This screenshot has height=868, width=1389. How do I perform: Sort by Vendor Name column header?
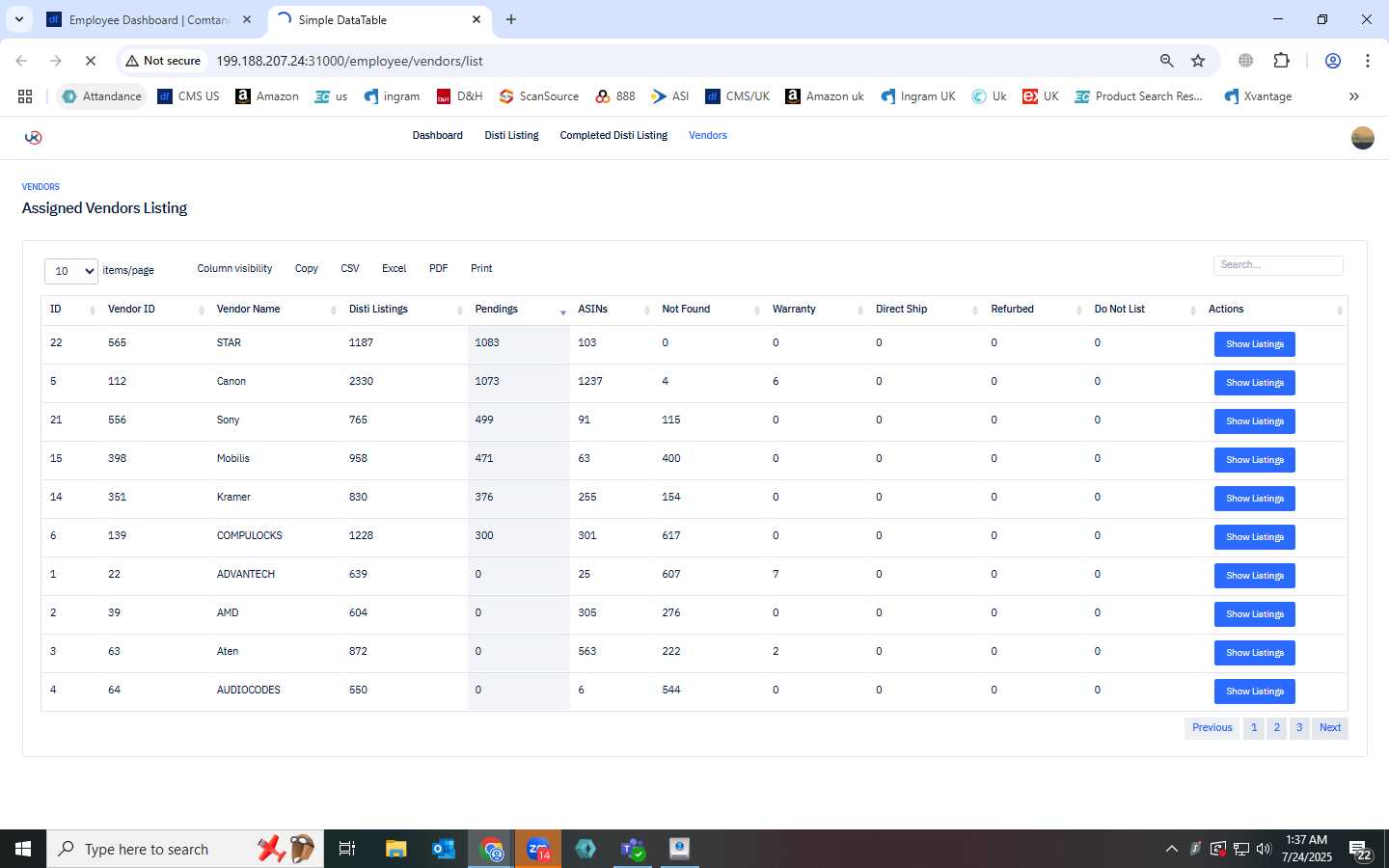(x=275, y=310)
